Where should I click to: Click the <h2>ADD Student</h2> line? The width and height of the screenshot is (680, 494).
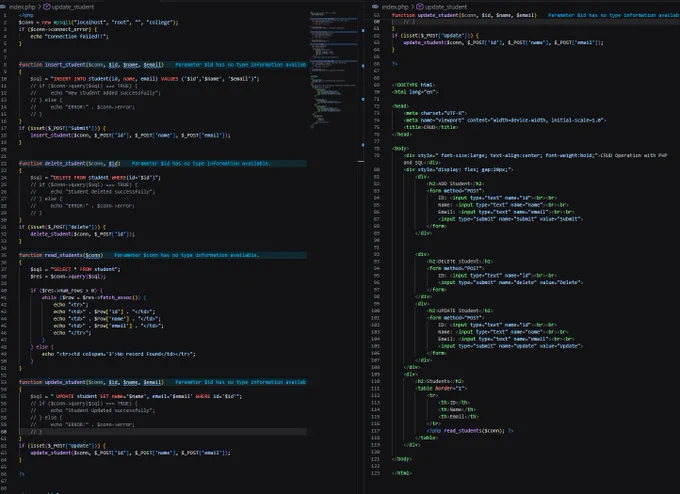455,183
